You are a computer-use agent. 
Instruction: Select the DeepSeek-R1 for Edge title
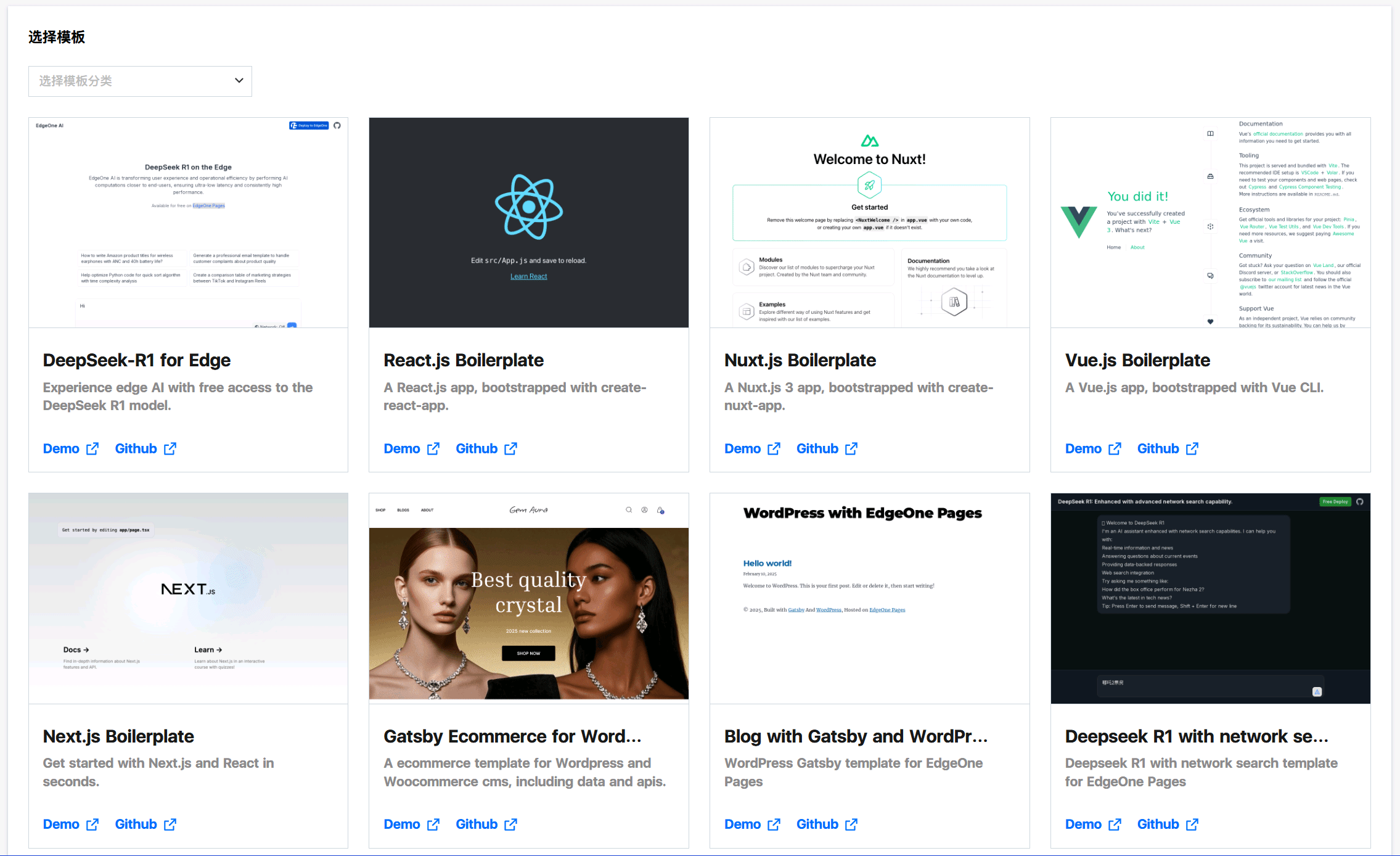(137, 360)
